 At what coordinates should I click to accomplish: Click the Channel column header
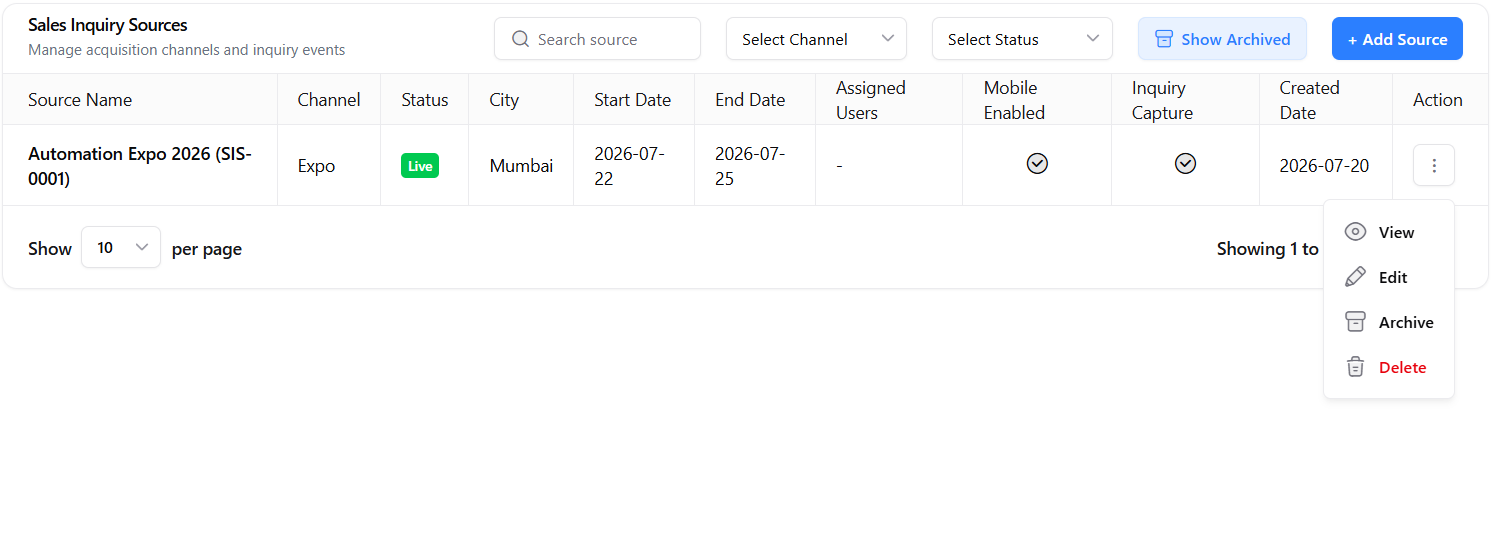329,100
